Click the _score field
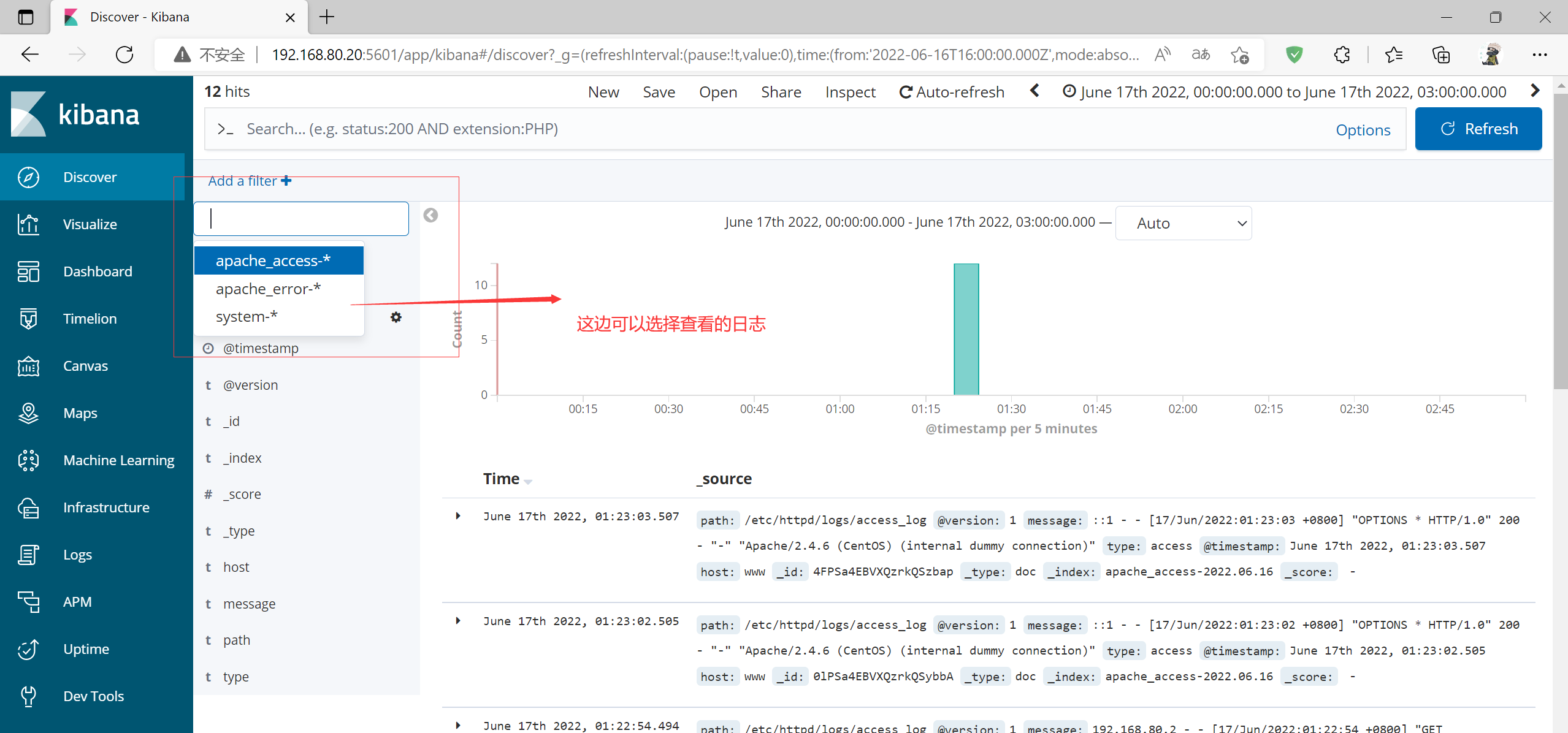The height and width of the screenshot is (733, 1568). tap(242, 494)
